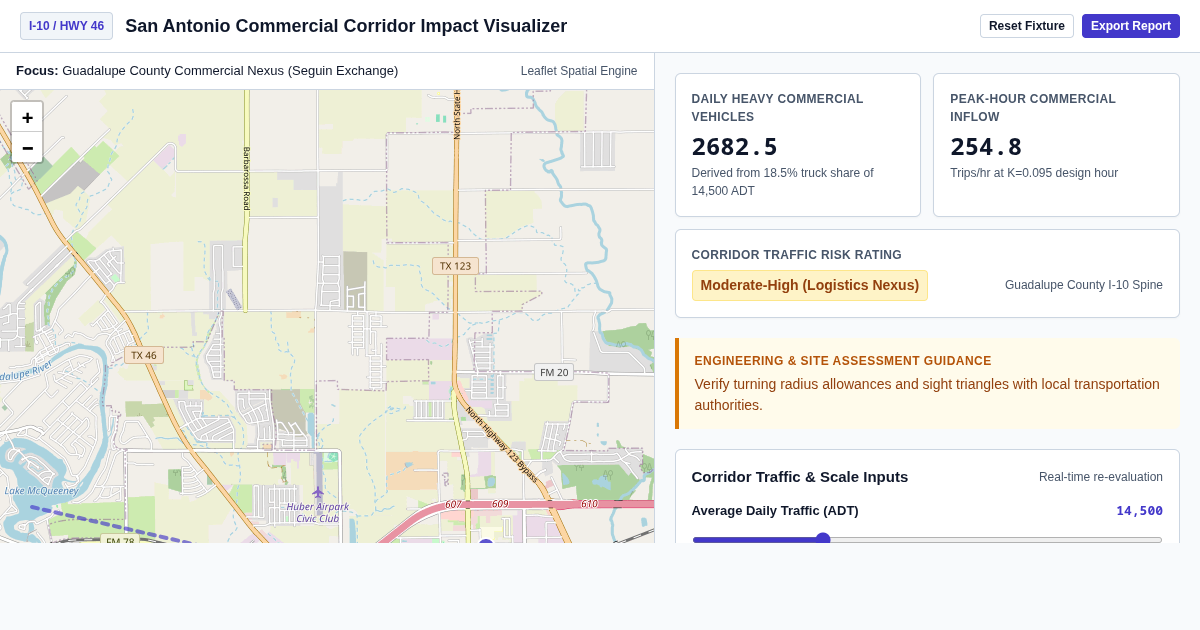
Task: Click the Corridor Traffic Risk Rating heading
Action: click(x=797, y=255)
